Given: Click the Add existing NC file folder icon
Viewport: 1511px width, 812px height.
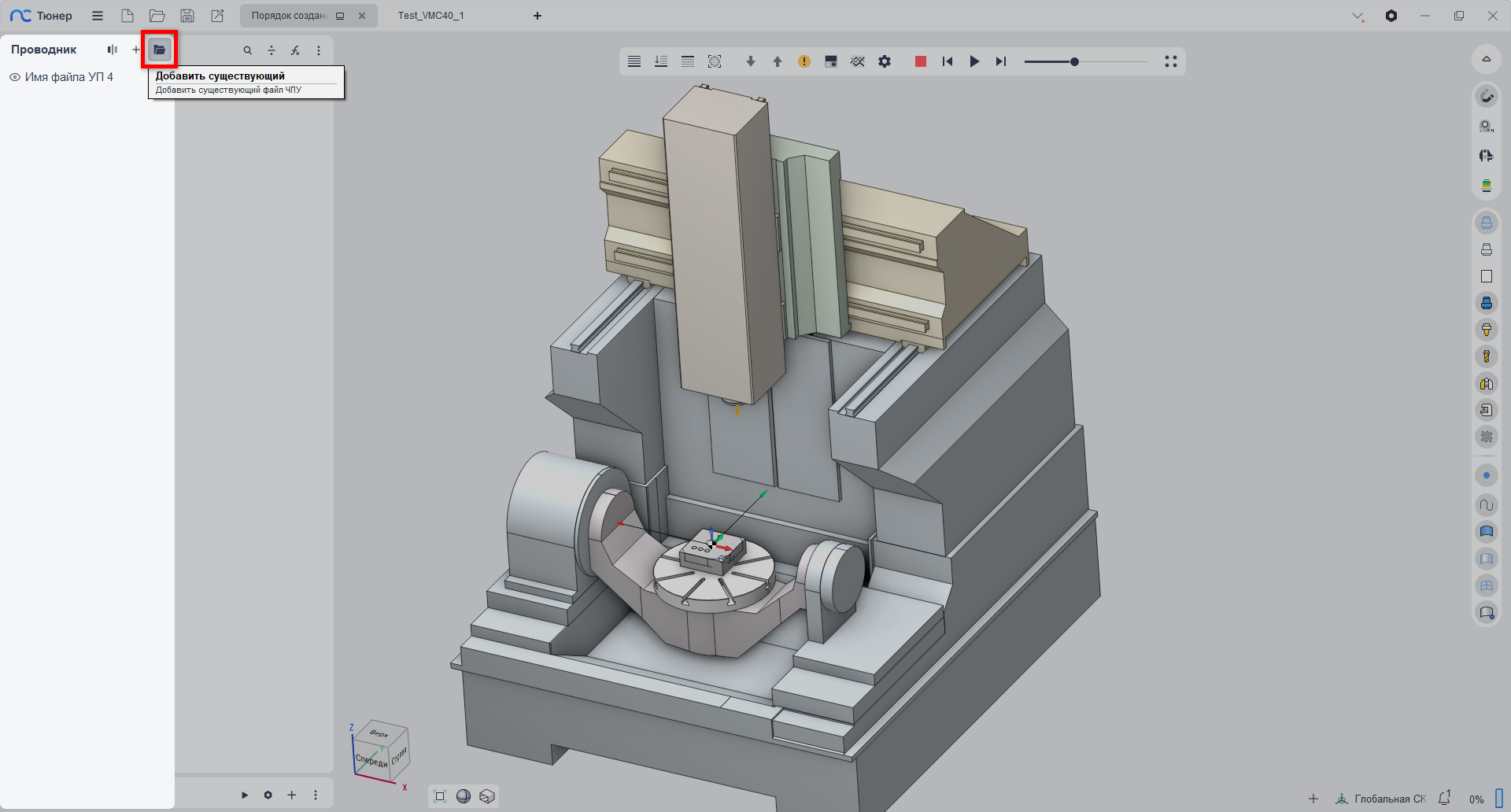Looking at the screenshot, I should click(159, 50).
